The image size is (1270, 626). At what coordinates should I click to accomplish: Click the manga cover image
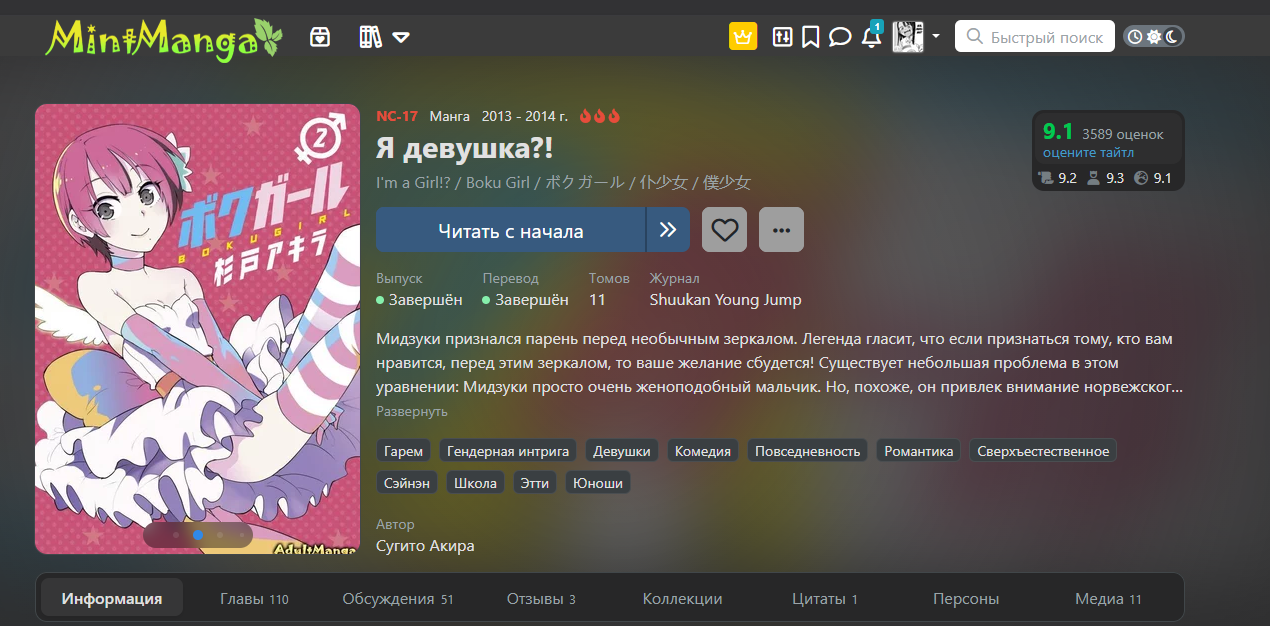tap(197, 329)
